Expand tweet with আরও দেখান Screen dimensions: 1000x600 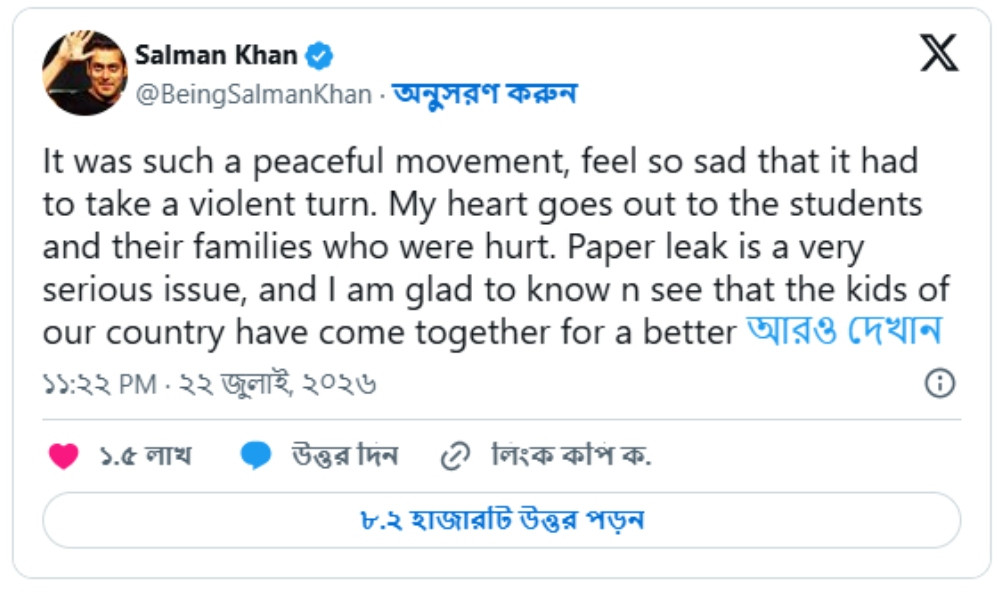[x=844, y=332]
